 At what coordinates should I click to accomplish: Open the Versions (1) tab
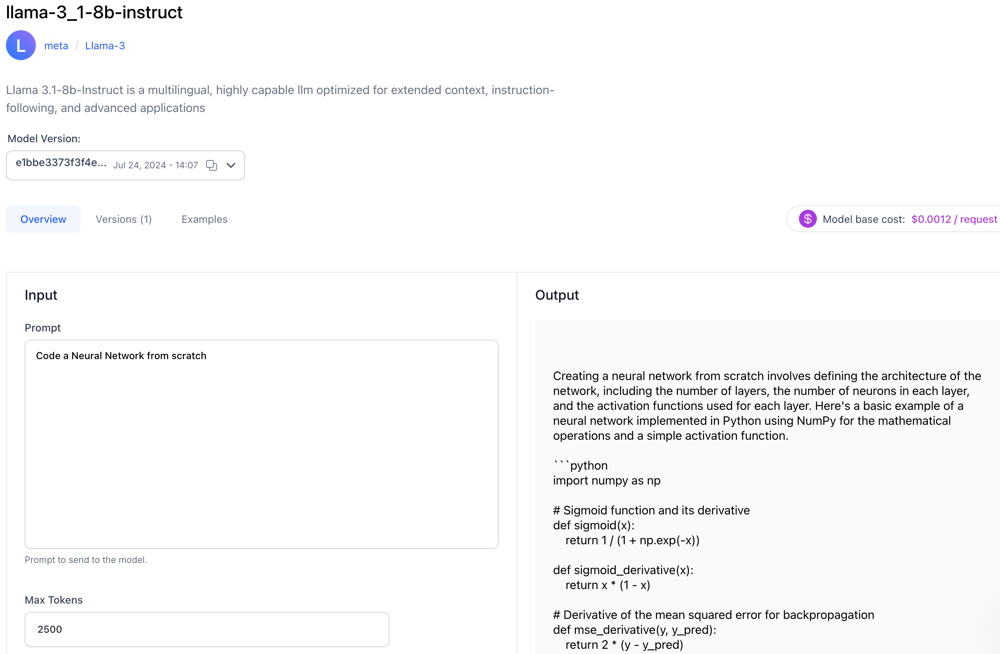click(x=124, y=219)
